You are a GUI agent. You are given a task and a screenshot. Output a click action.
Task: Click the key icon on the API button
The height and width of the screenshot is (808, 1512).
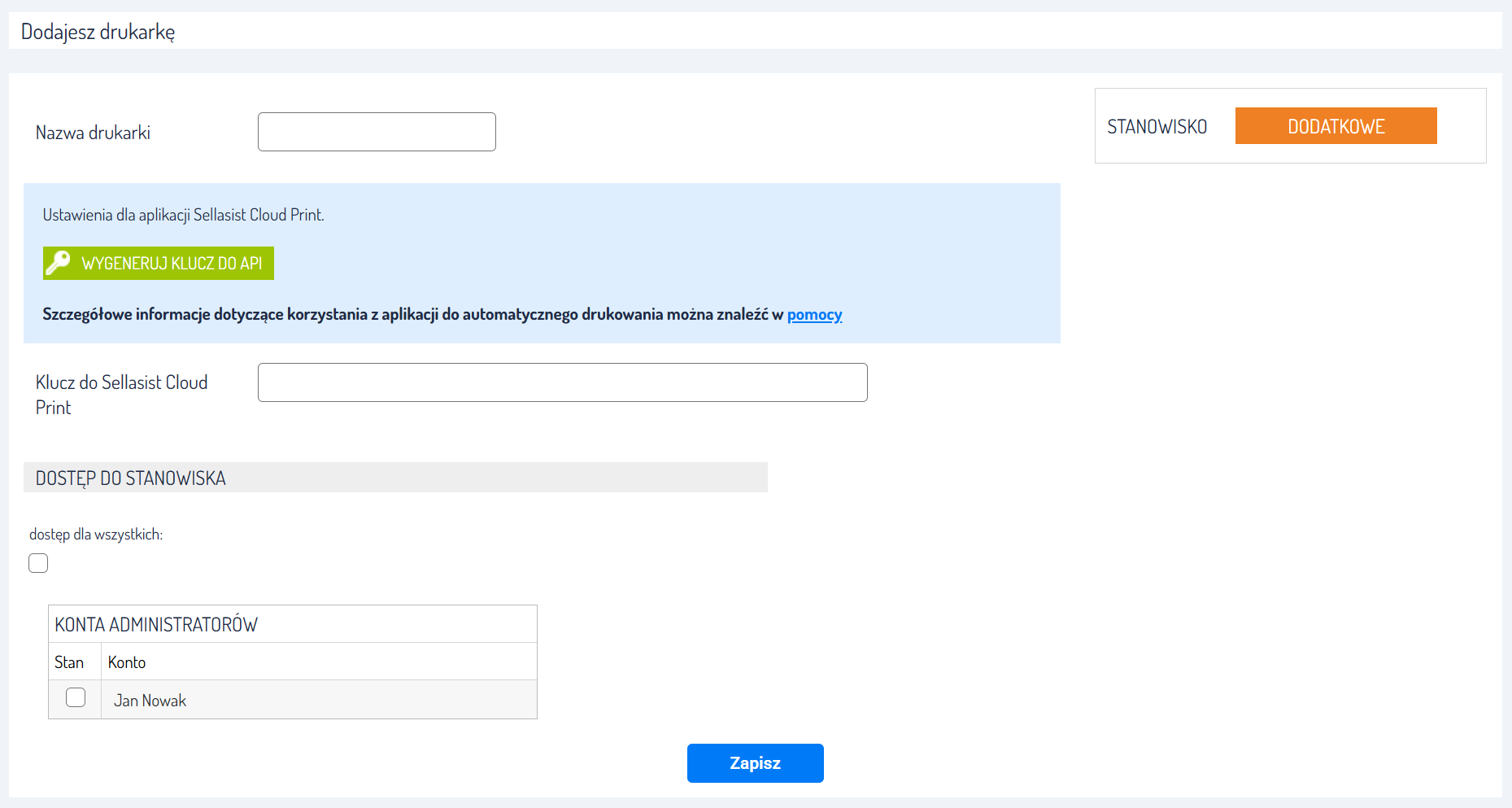(x=58, y=263)
